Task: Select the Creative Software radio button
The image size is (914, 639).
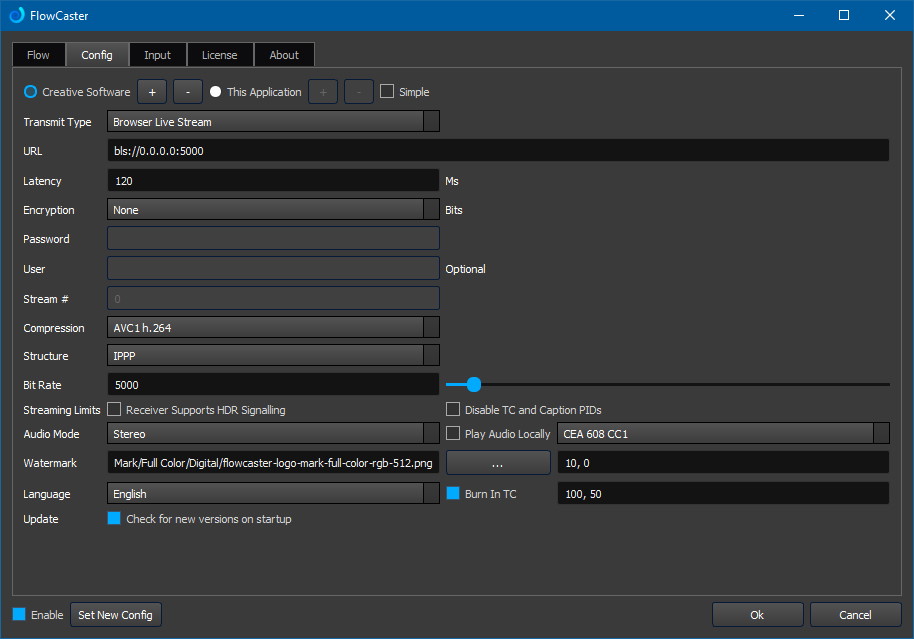Action: click(30, 92)
